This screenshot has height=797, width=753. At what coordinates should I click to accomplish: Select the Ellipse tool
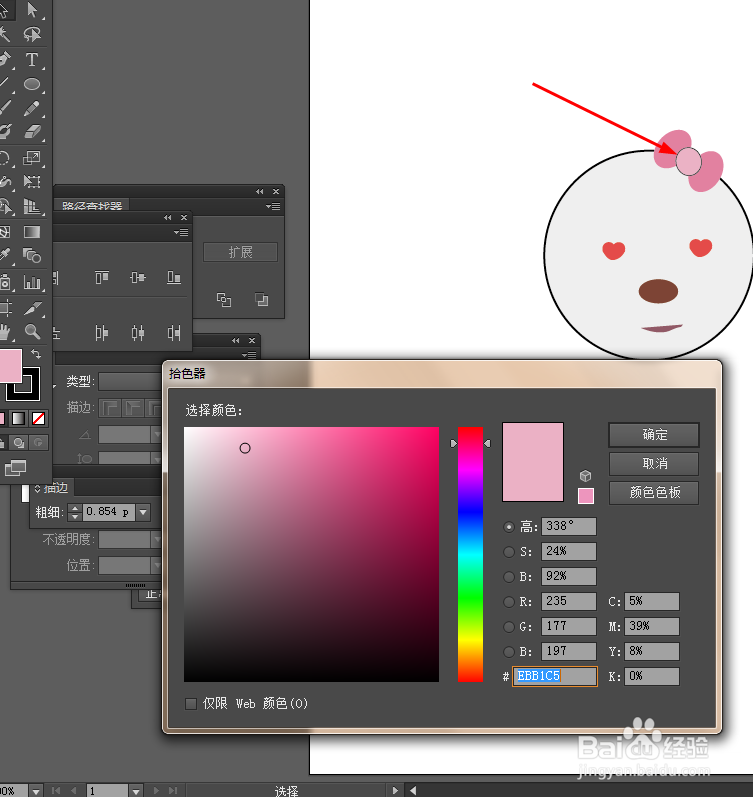click(32, 84)
